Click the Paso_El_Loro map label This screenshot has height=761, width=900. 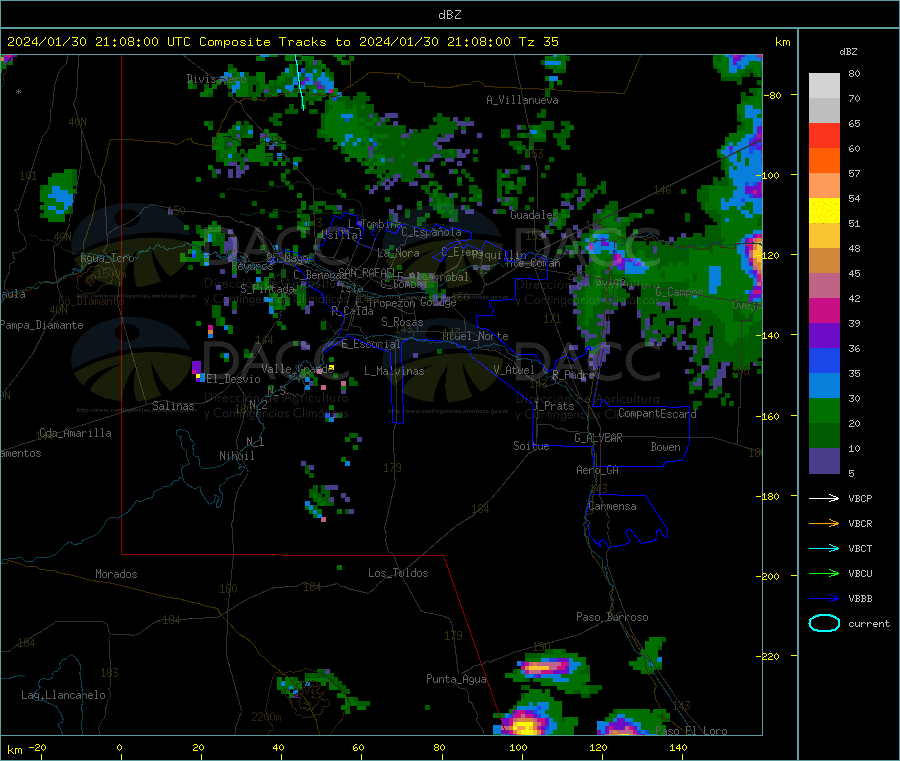tap(691, 731)
